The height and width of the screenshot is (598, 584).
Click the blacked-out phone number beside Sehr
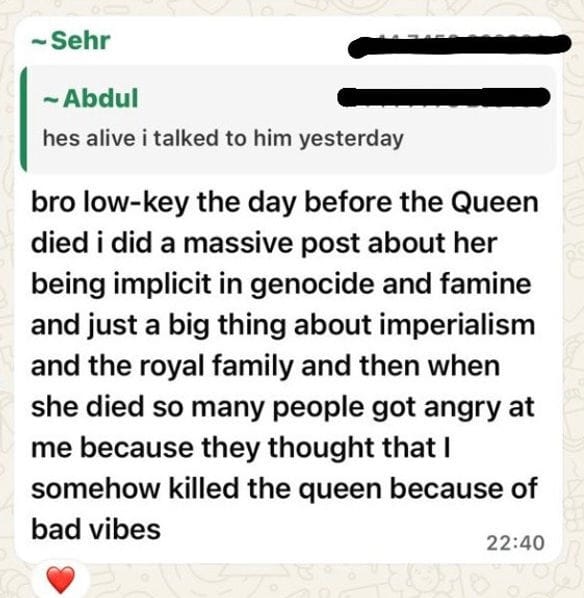click(x=459, y=45)
